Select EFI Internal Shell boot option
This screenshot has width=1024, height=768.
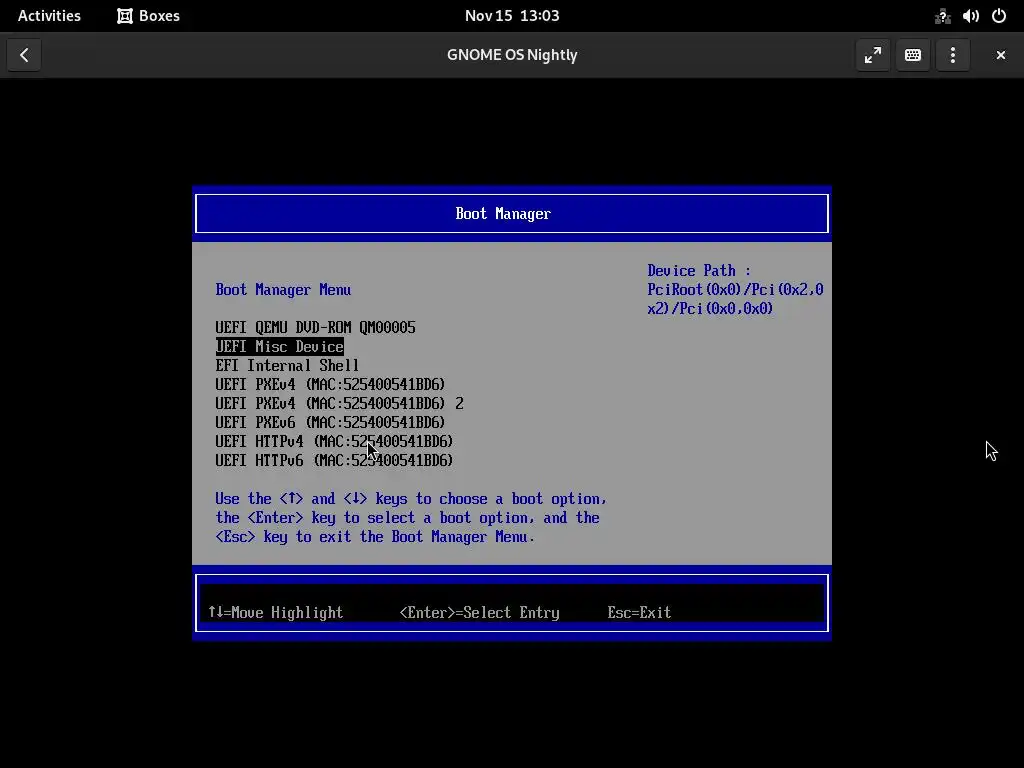point(287,365)
